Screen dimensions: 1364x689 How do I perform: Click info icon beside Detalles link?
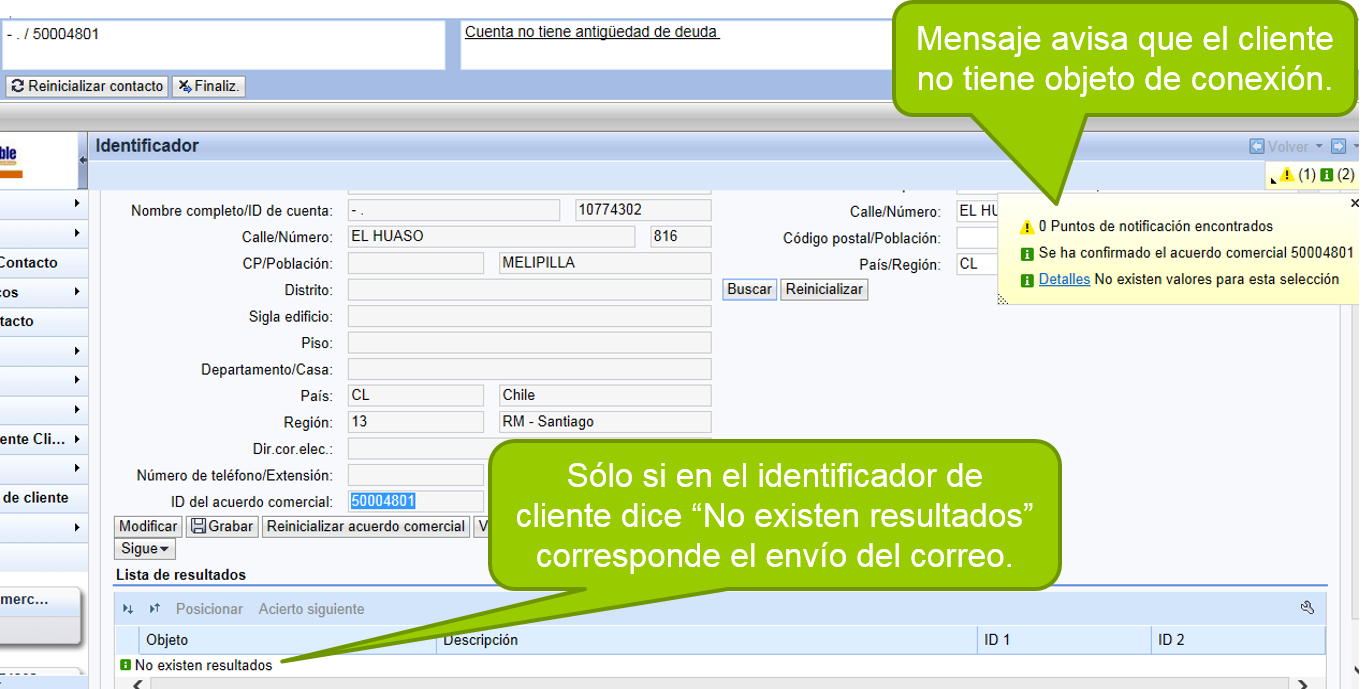1027,280
